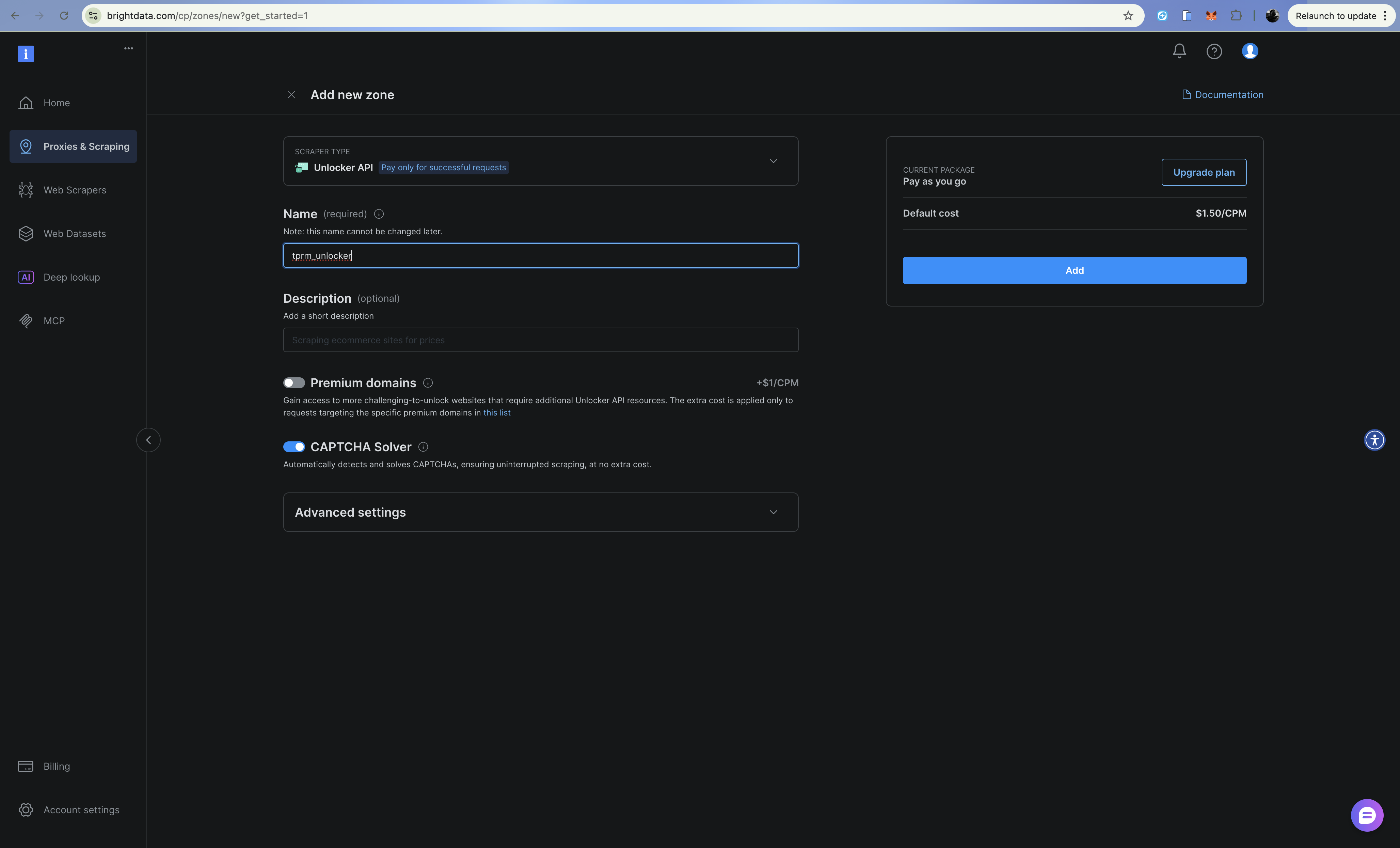1400x848 pixels.
Task: Enable the Premium domains toggle
Action: (294, 382)
